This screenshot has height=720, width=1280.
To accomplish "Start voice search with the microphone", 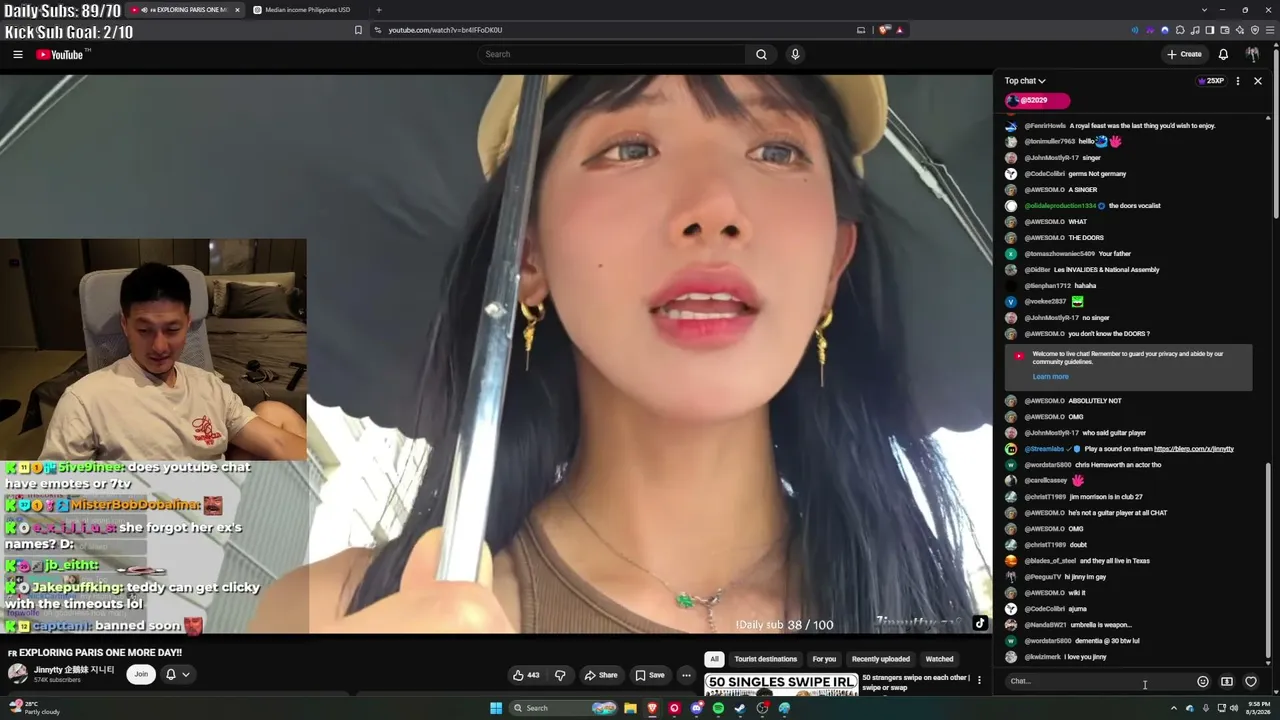I will 795,54.
